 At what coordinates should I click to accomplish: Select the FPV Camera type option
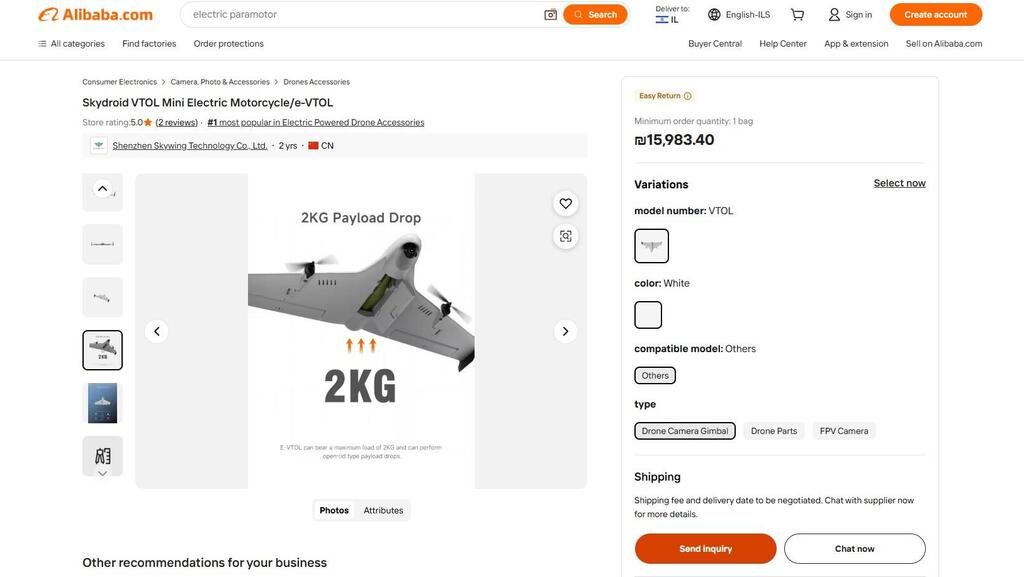click(x=844, y=431)
